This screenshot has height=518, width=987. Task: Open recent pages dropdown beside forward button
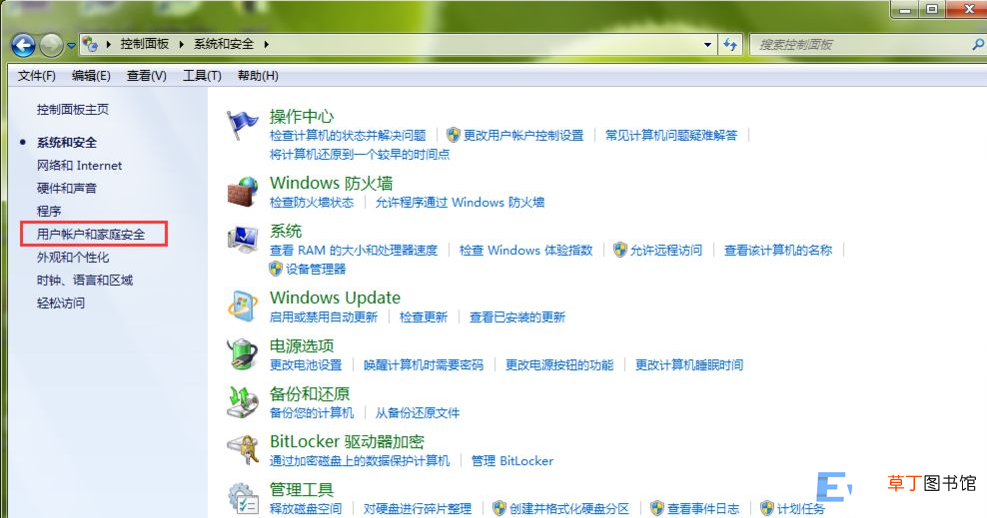click(x=71, y=45)
